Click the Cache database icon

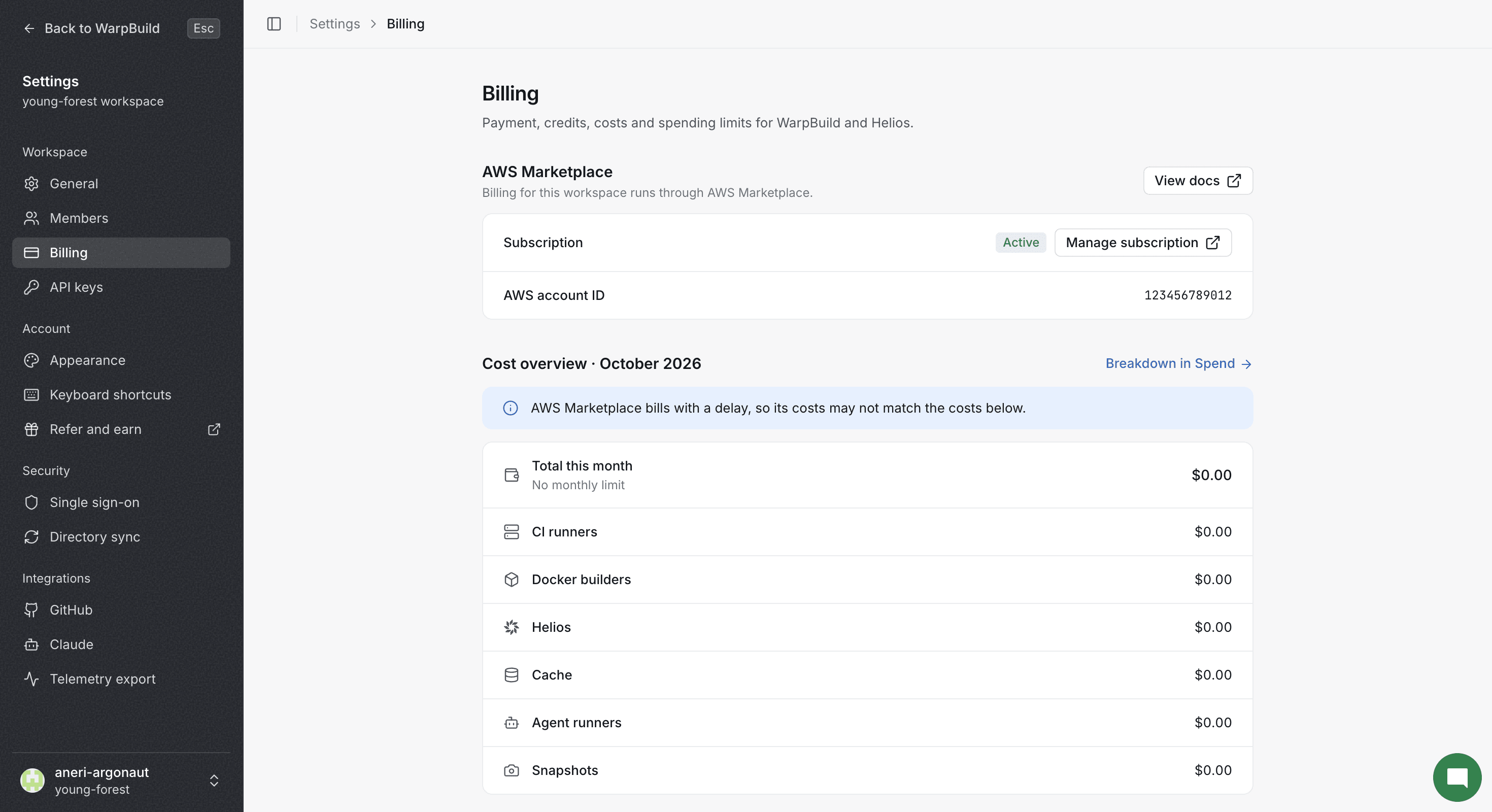[512, 675]
